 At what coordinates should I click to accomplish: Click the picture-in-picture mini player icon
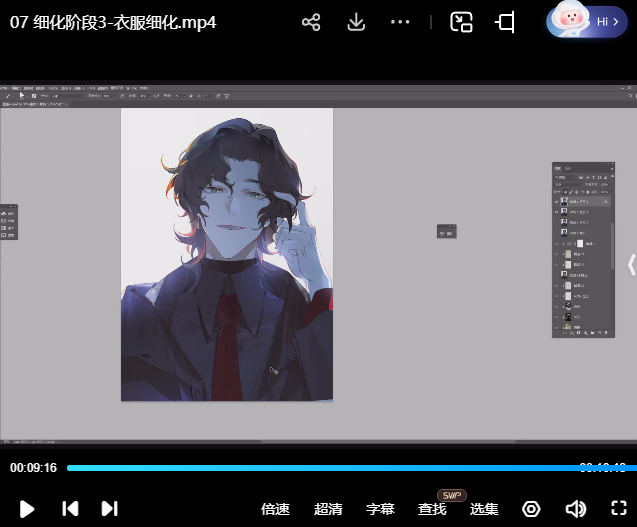(461, 22)
